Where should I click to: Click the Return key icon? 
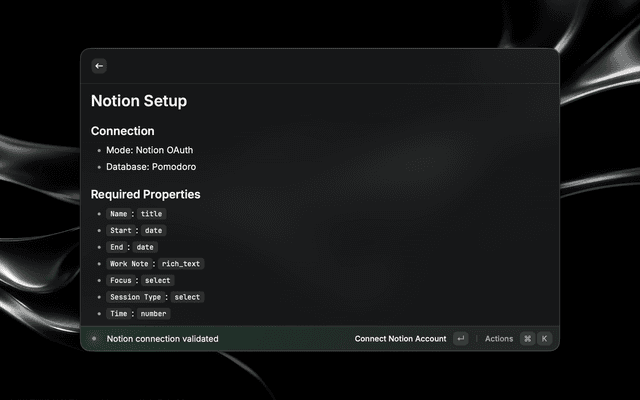[x=461, y=339]
